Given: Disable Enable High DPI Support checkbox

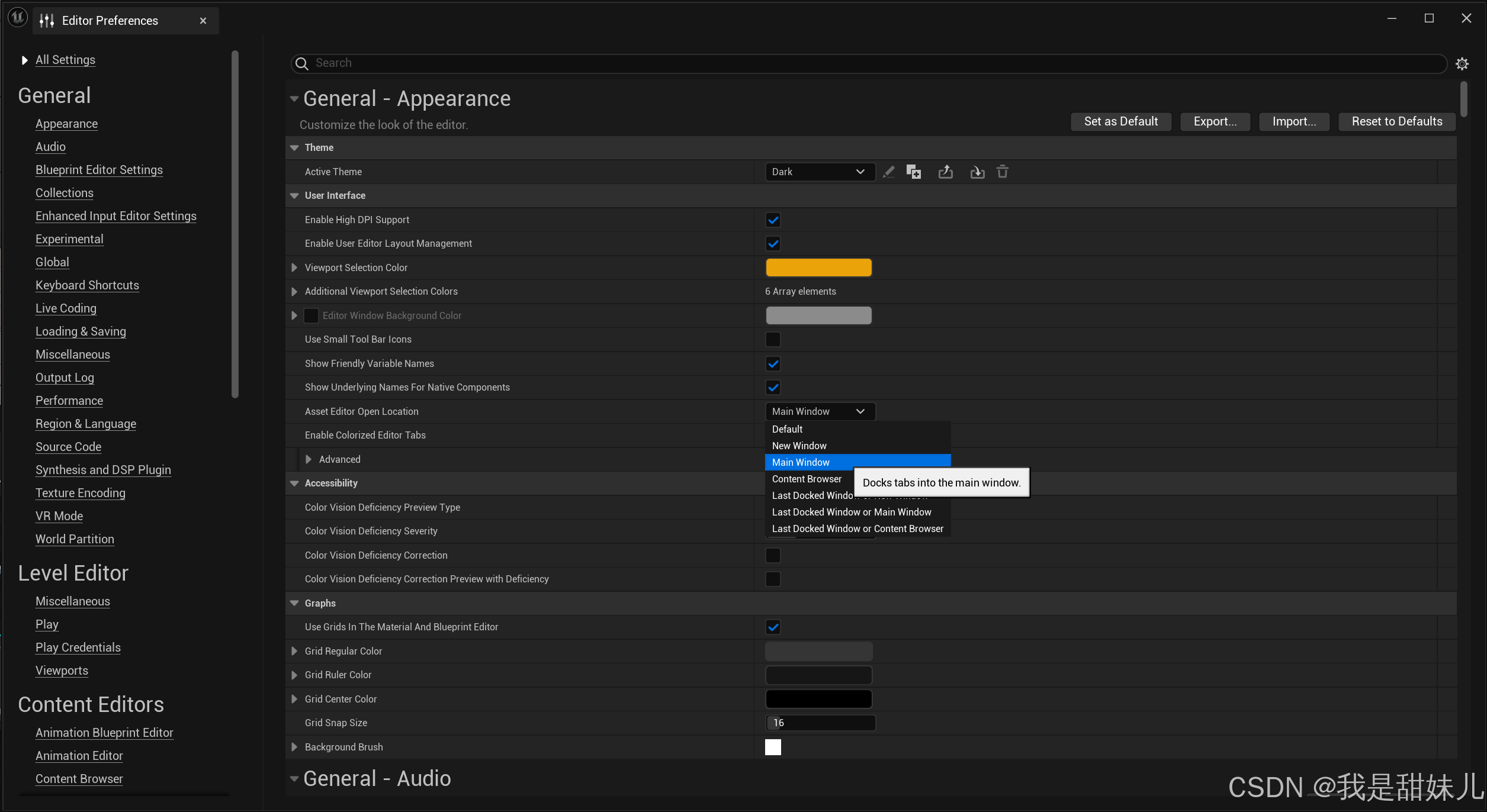Looking at the screenshot, I should click(x=773, y=220).
